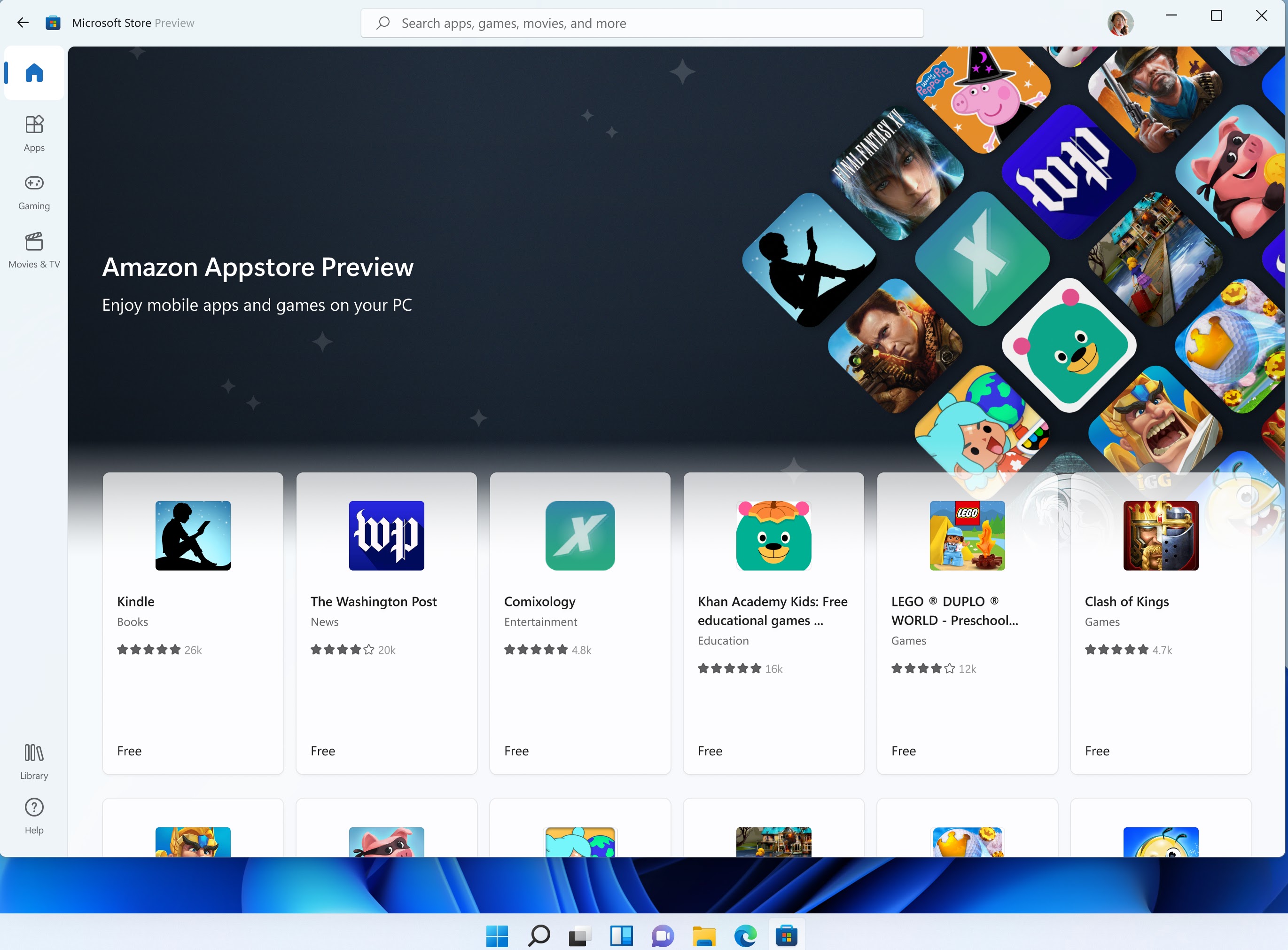The width and height of the screenshot is (1288, 950).
Task: Open the Library page
Action: click(x=34, y=761)
